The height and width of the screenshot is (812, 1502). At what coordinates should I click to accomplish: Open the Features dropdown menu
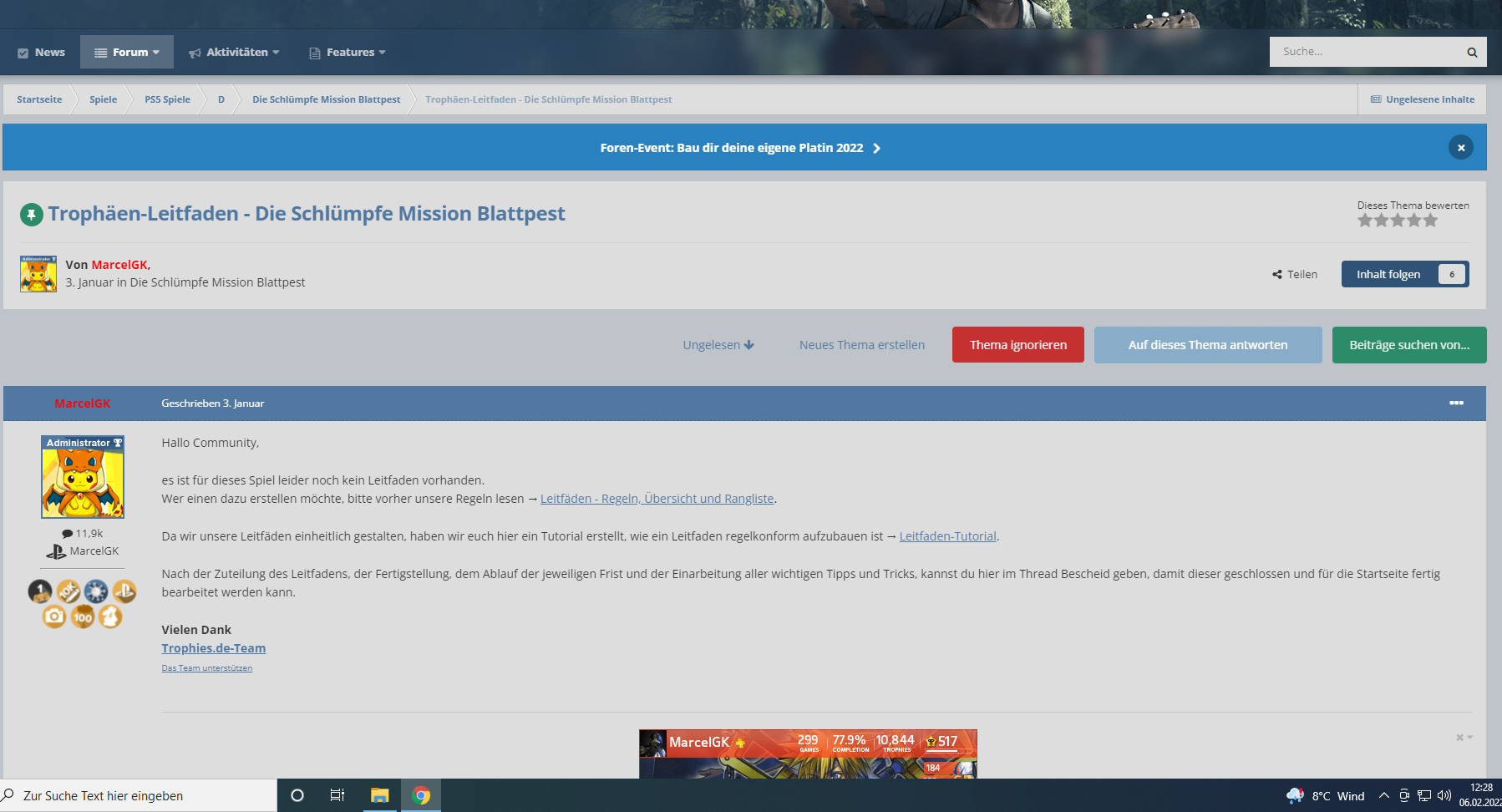[x=348, y=52]
